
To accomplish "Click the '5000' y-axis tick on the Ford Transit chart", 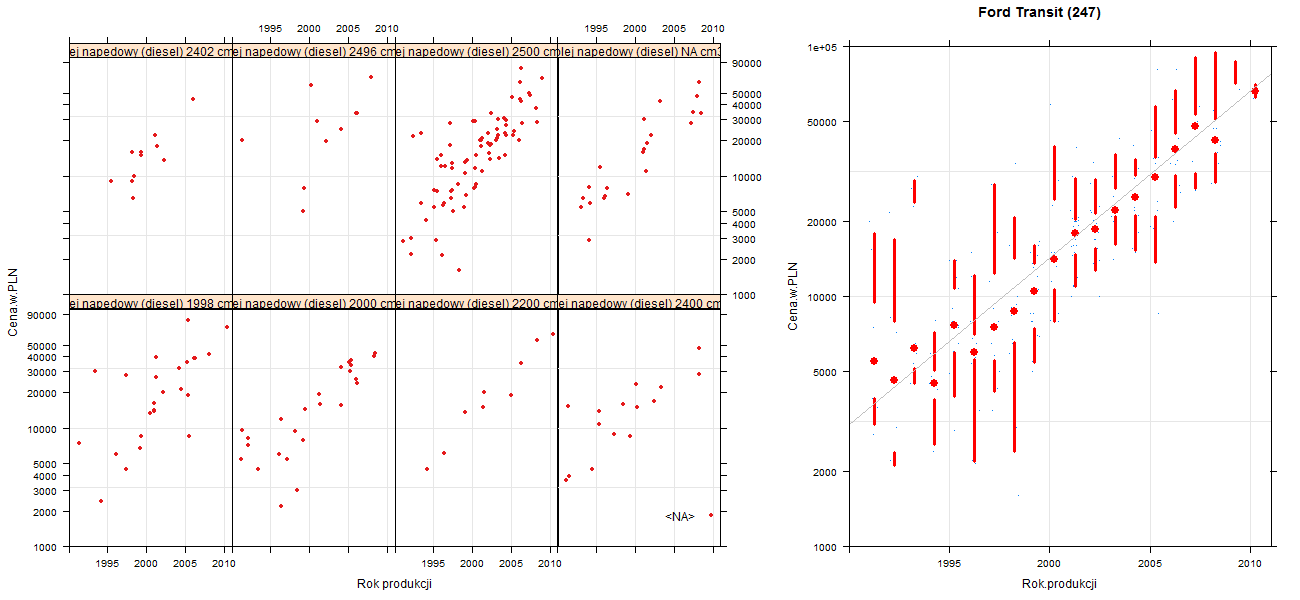I will [825, 372].
